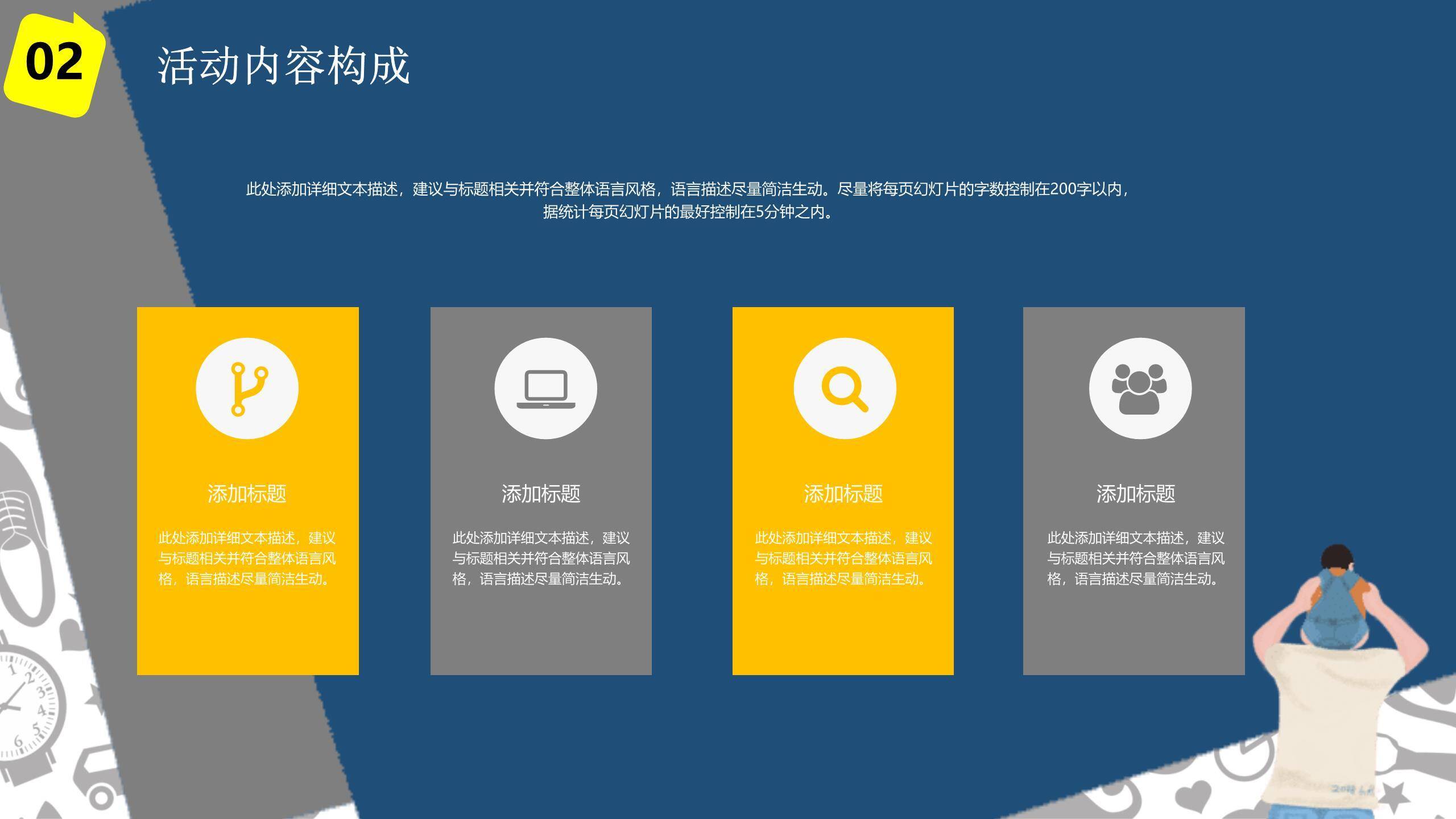
Task: Click description text in first yellow card
Action: 247,558
